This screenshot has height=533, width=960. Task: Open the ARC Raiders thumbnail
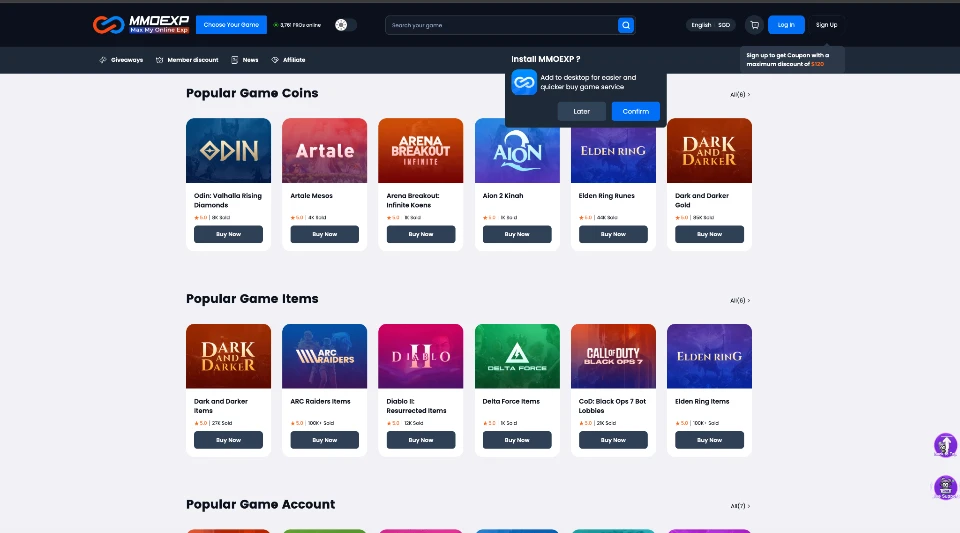(x=324, y=356)
